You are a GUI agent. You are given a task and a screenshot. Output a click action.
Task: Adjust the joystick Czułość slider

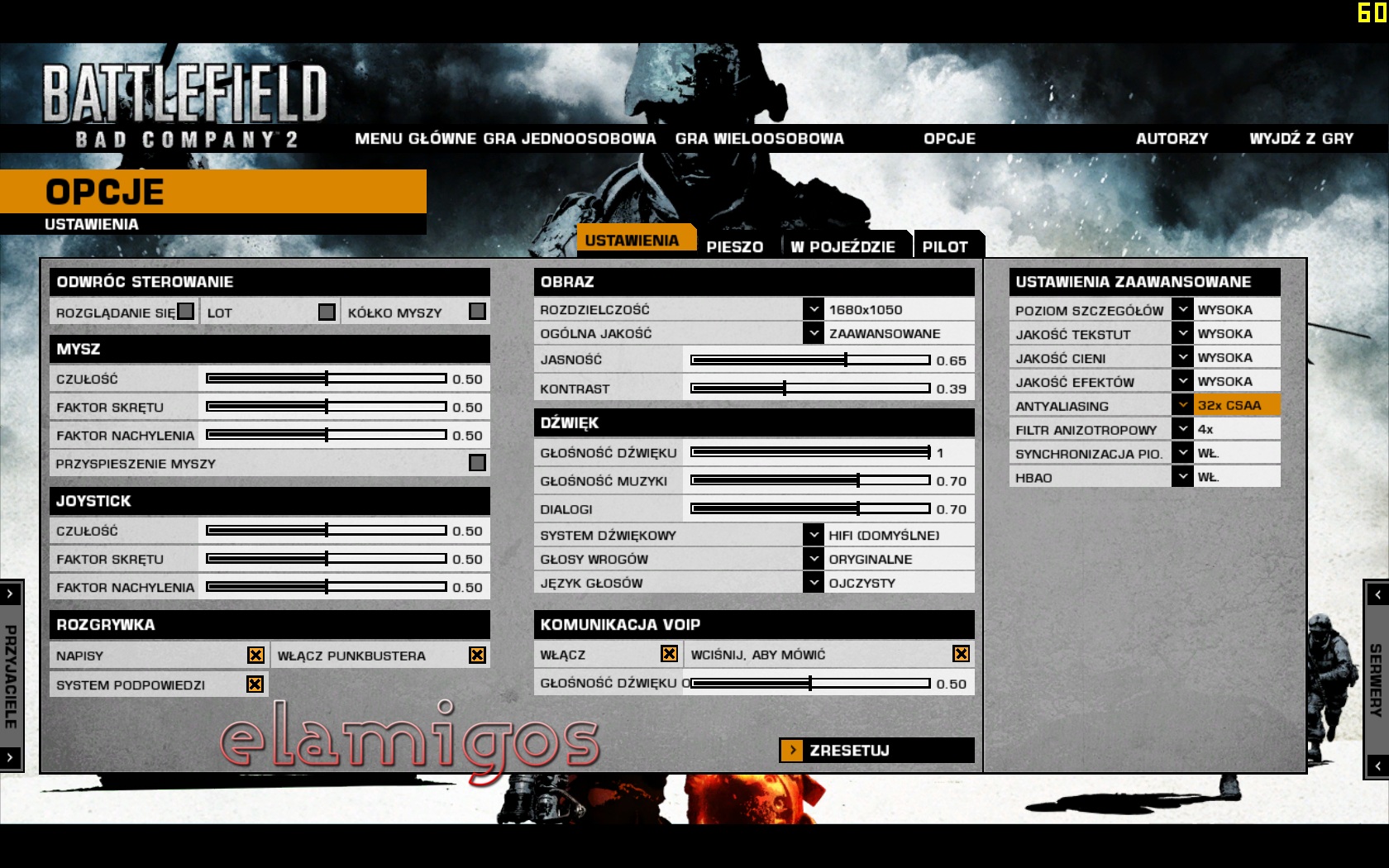(x=327, y=531)
